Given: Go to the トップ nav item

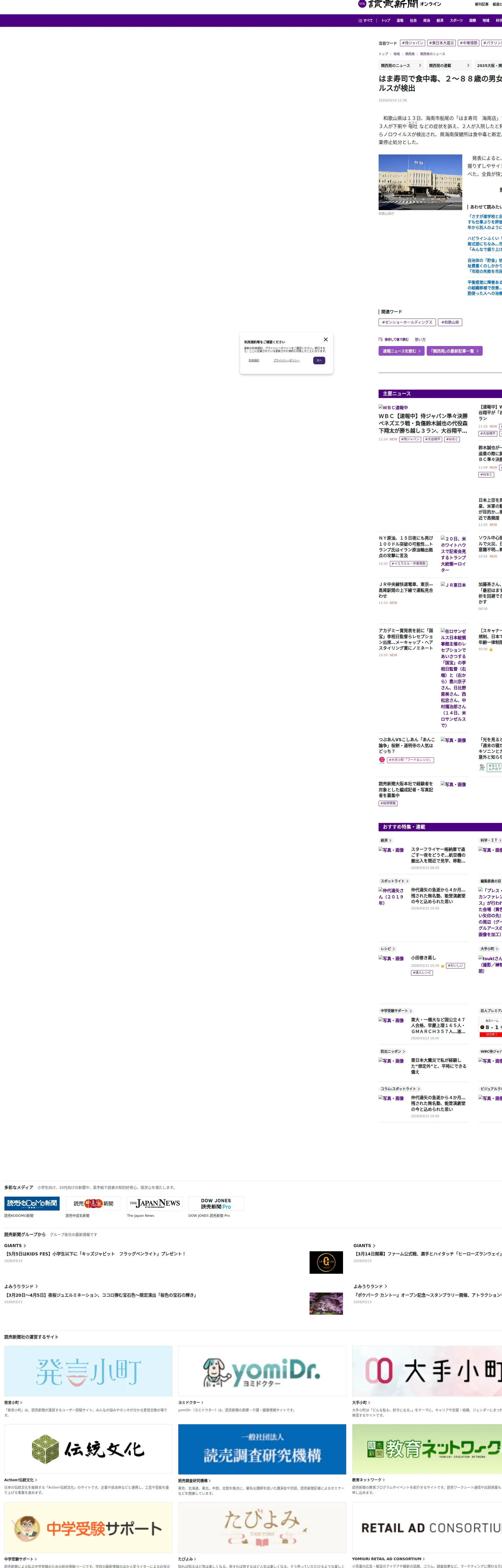Looking at the screenshot, I should (386, 21).
